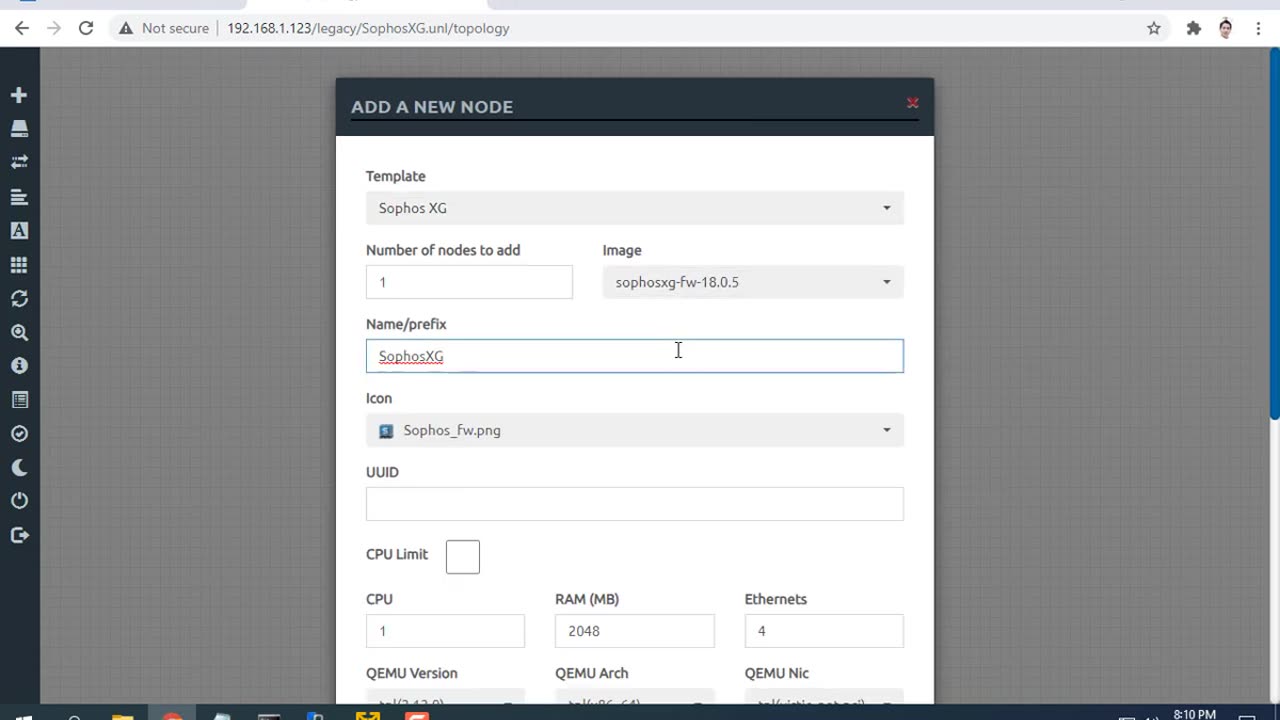Viewport: 1280px width, 720px height.
Task: Open the Lab details list icon
Action: point(19,400)
